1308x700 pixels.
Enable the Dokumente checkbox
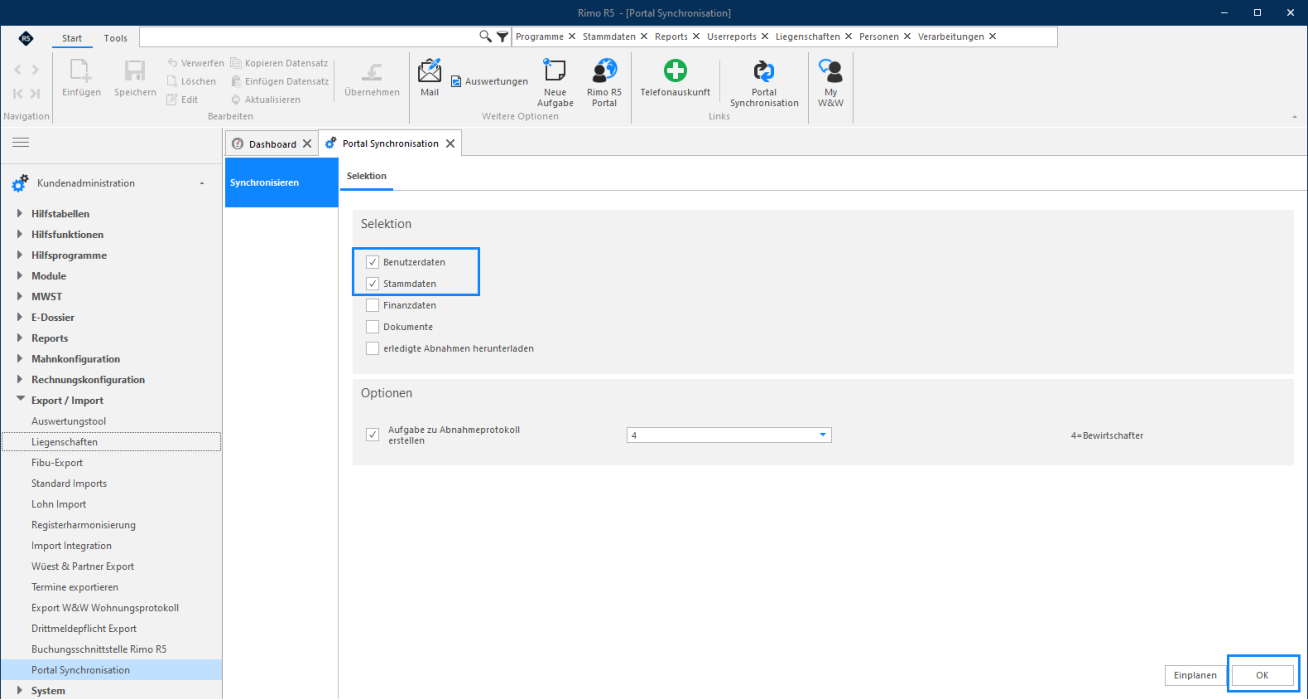(x=372, y=327)
